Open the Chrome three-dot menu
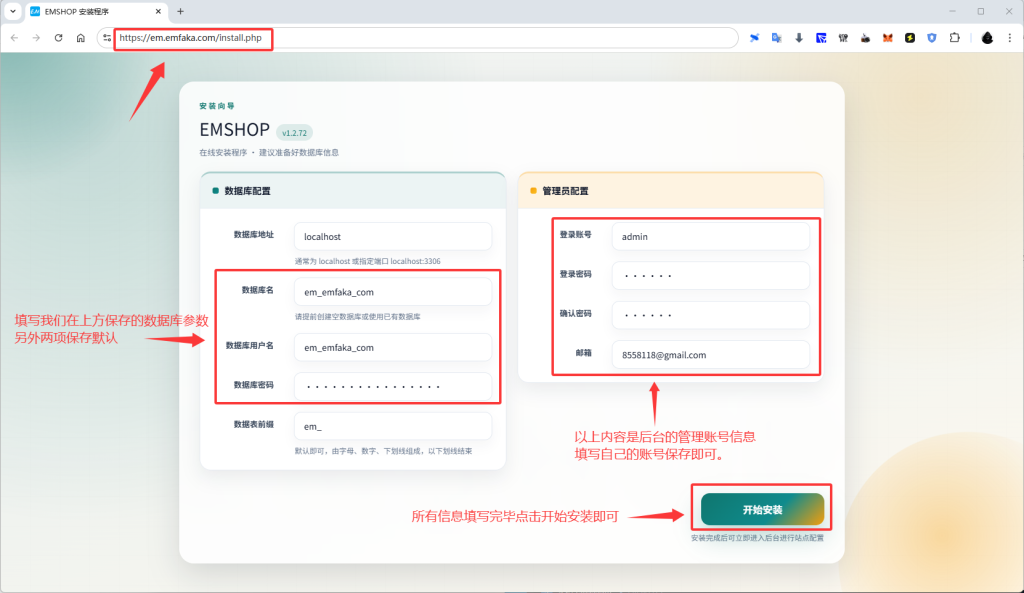Viewport: 1024px width, 593px height. pyautogui.click(x=1010, y=37)
